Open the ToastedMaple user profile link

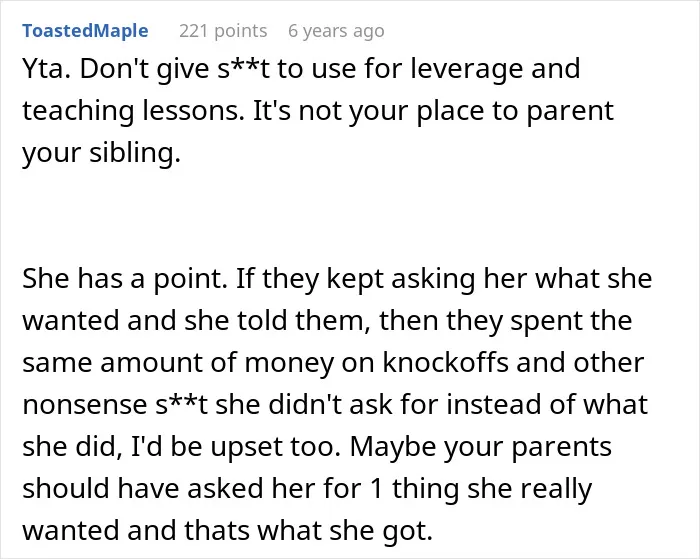(x=85, y=31)
